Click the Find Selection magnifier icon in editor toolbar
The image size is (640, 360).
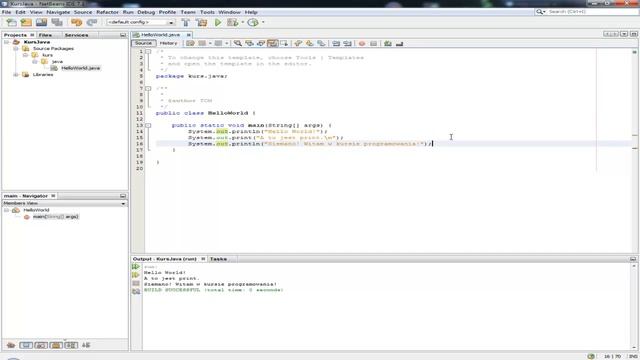tap(238, 43)
